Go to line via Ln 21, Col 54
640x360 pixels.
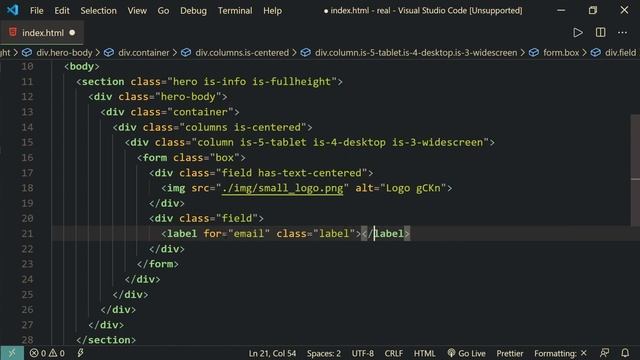coord(272,353)
